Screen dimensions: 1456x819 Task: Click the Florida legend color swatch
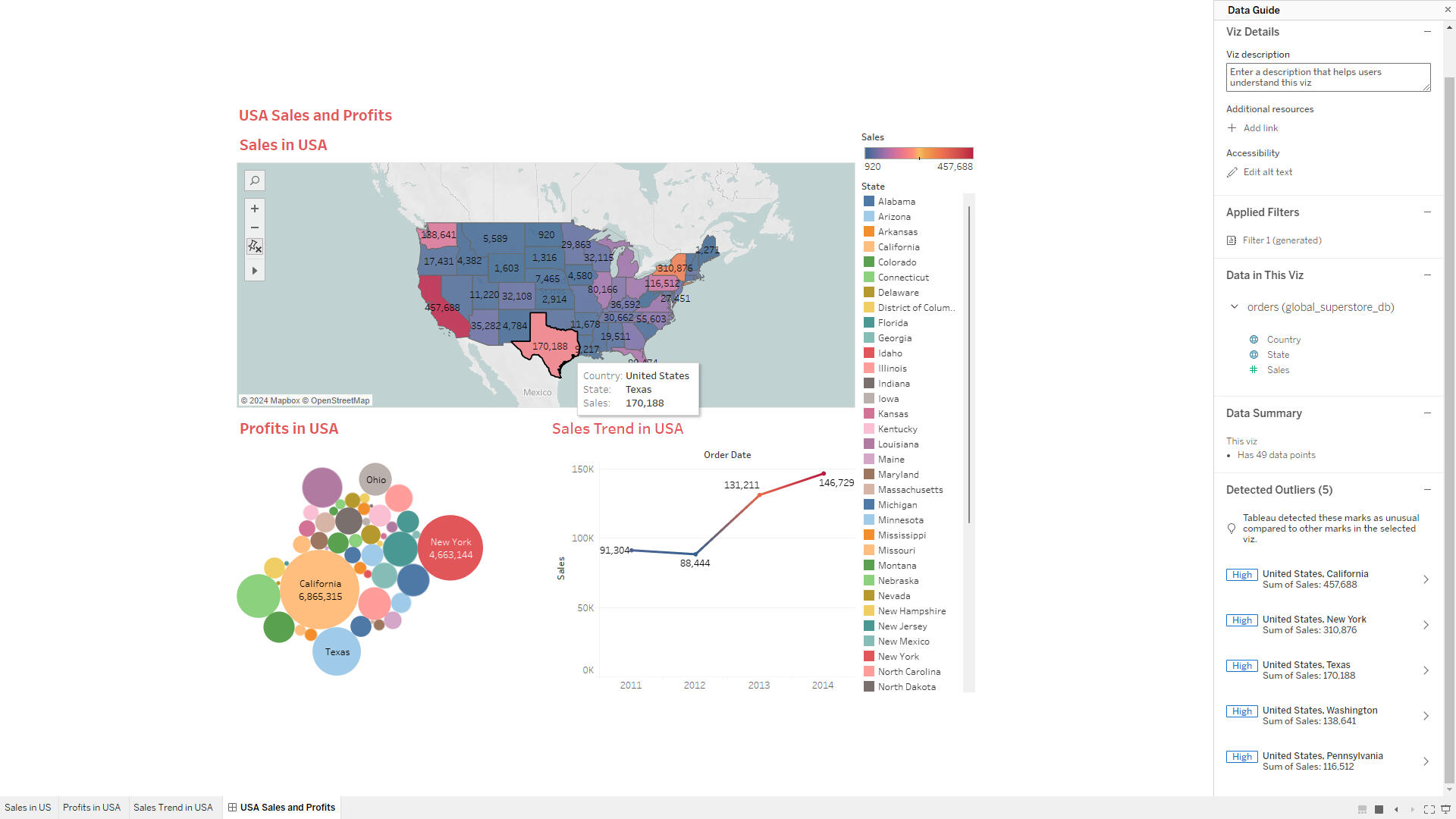(x=869, y=323)
